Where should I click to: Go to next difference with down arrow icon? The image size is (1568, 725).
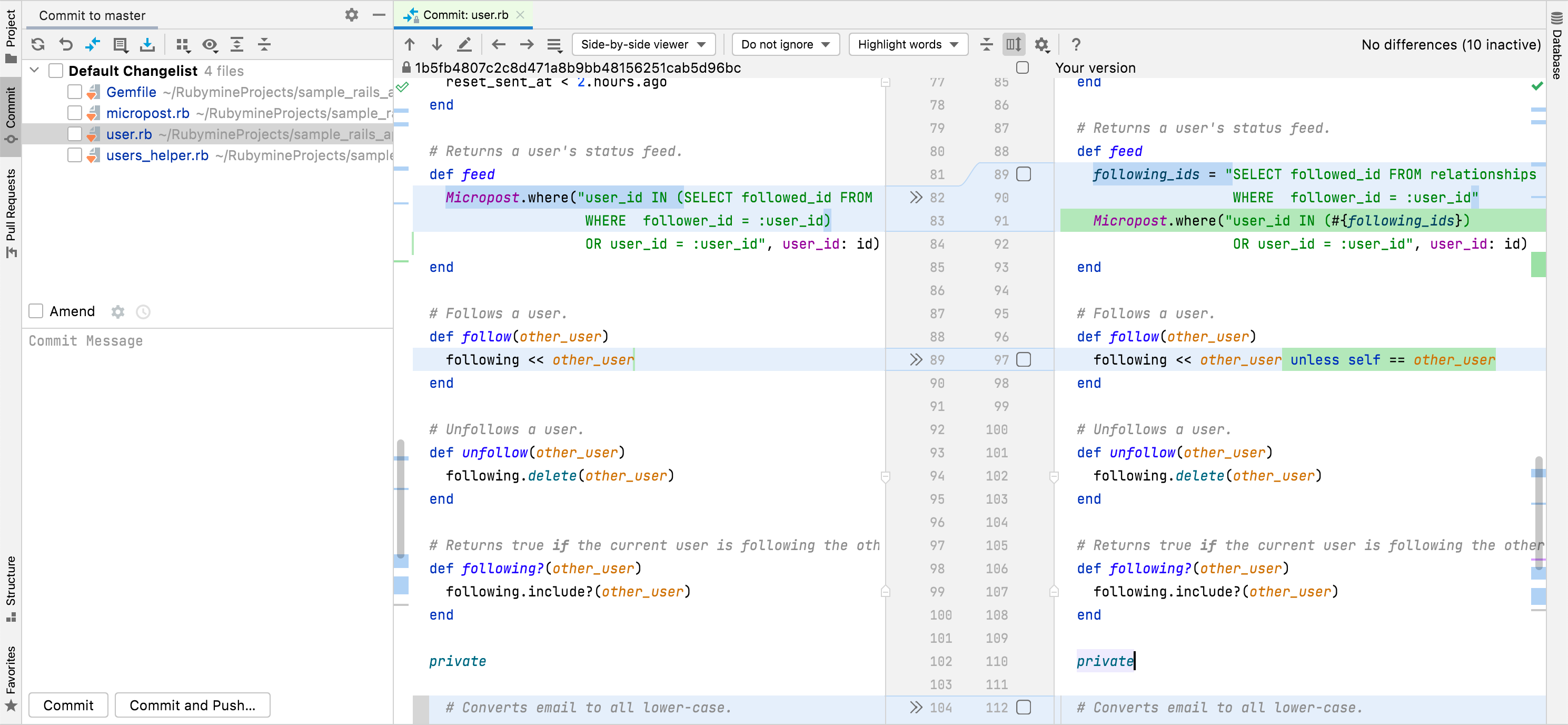(436, 44)
